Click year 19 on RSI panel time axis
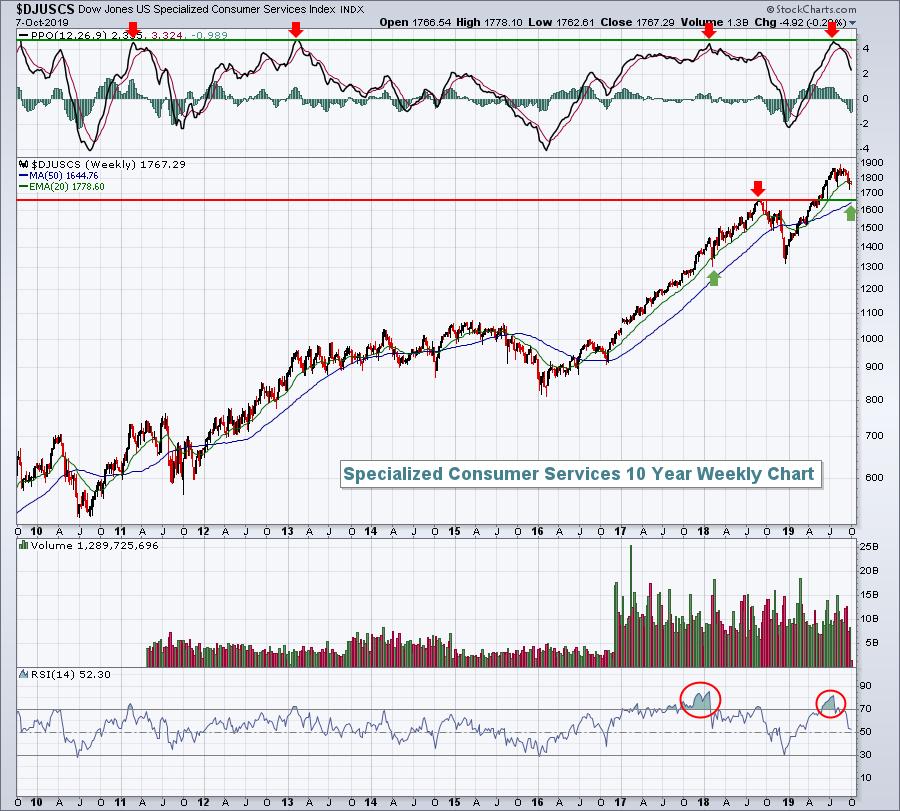Image resolution: width=900 pixels, height=811 pixels. point(788,802)
